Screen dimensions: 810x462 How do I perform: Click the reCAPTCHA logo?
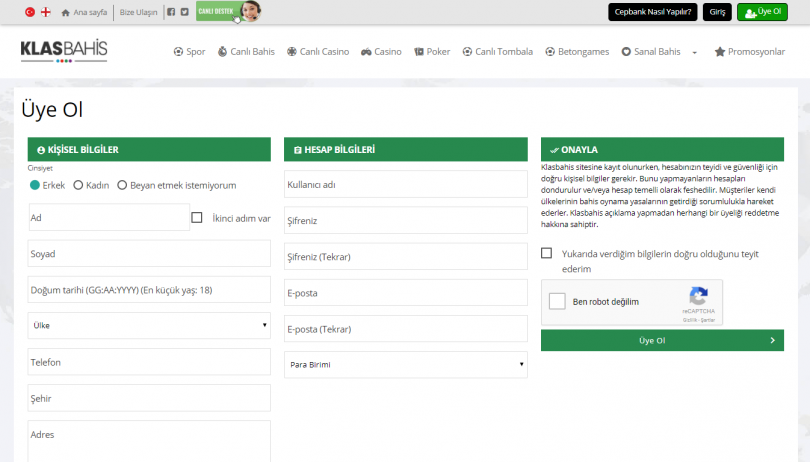click(x=698, y=297)
